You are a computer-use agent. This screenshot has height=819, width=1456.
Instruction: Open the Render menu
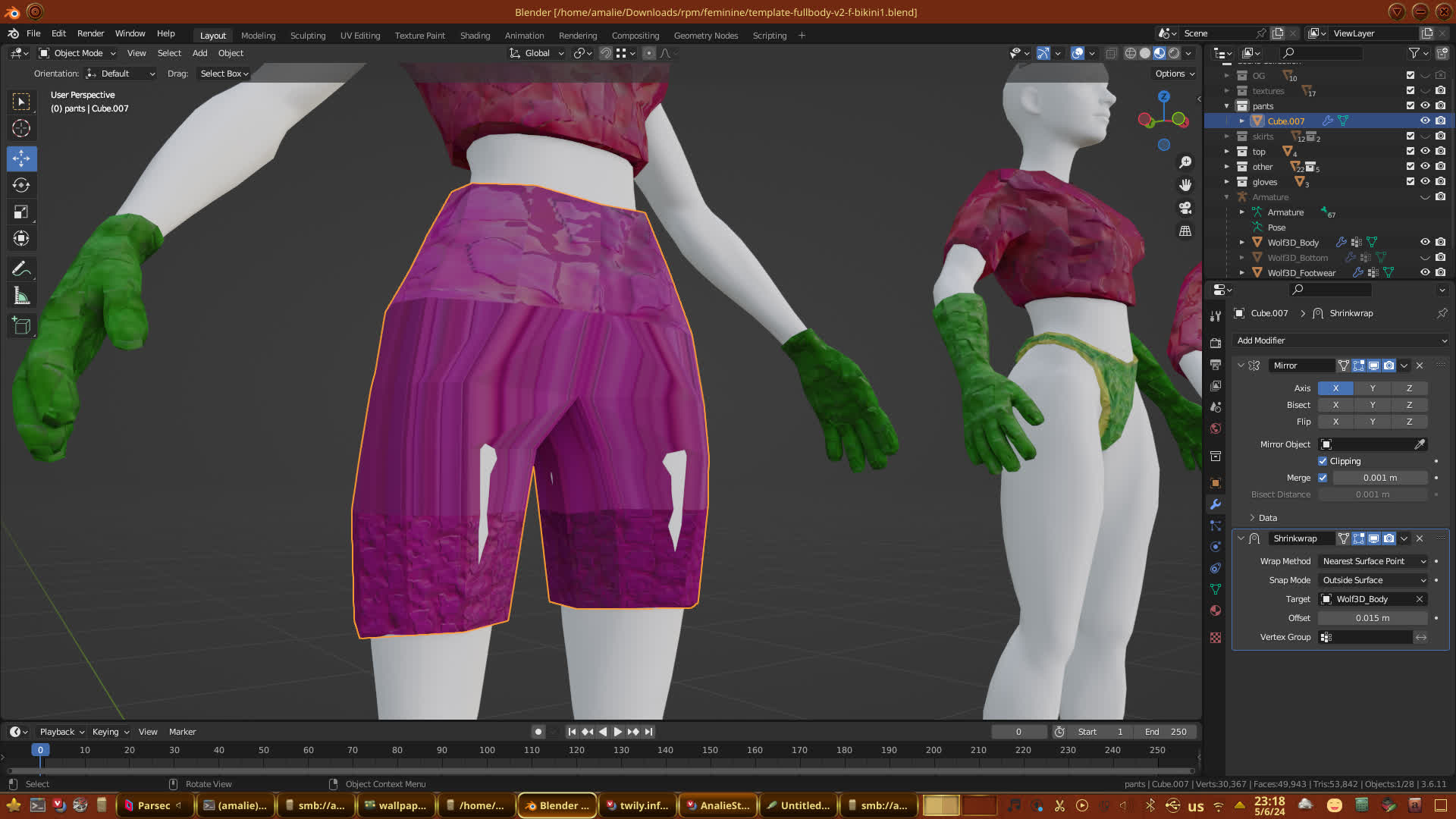pyautogui.click(x=90, y=33)
